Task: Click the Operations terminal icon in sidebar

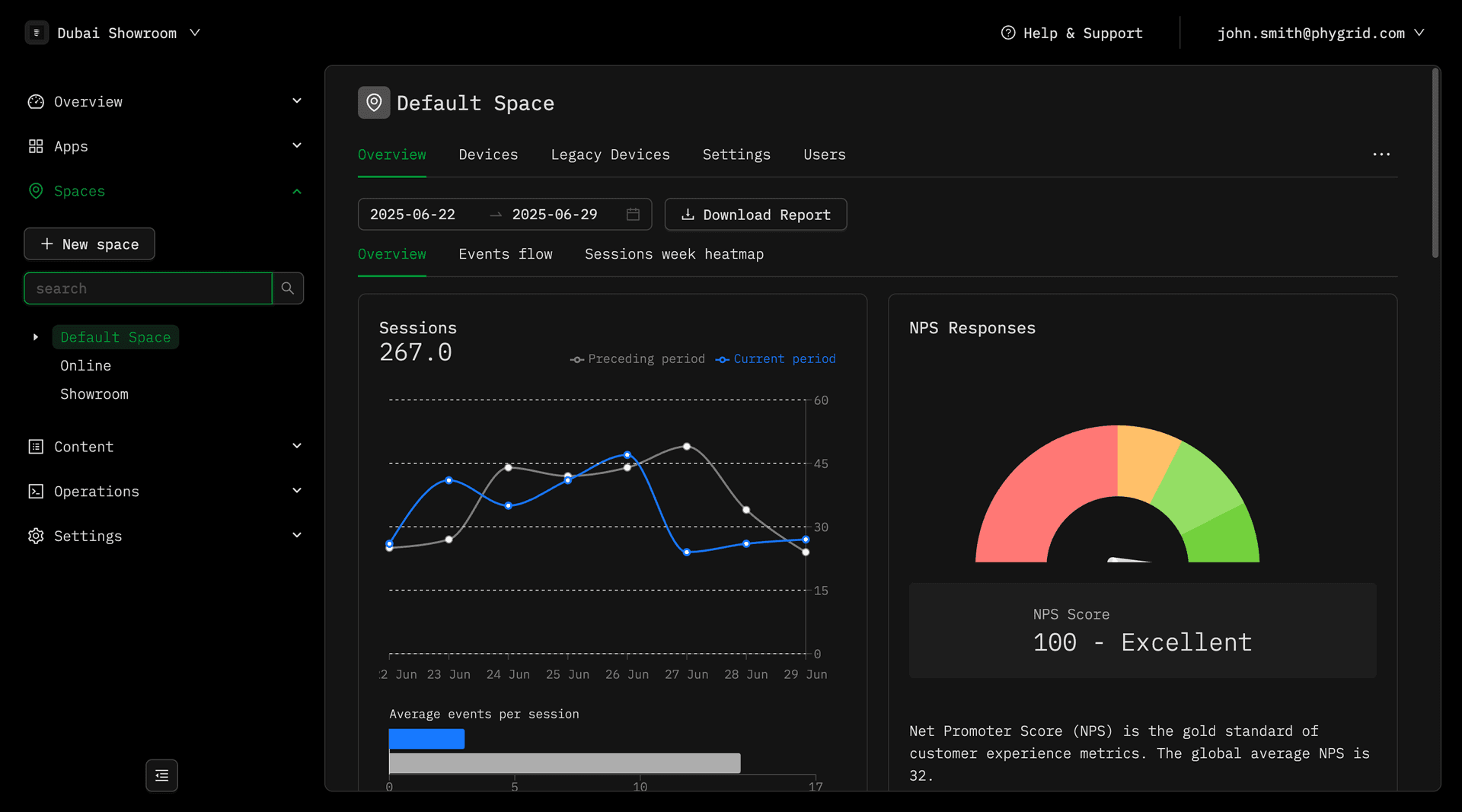Action: click(36, 492)
